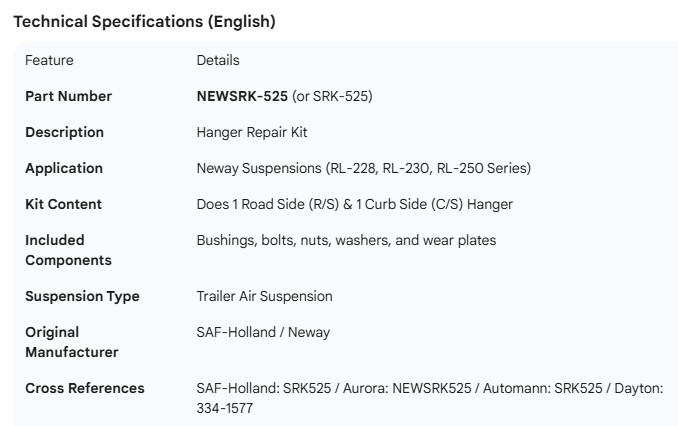The width and height of the screenshot is (678, 426).
Task: Select the bushings, bolts, nuts, washers text
Action: click(x=346, y=240)
